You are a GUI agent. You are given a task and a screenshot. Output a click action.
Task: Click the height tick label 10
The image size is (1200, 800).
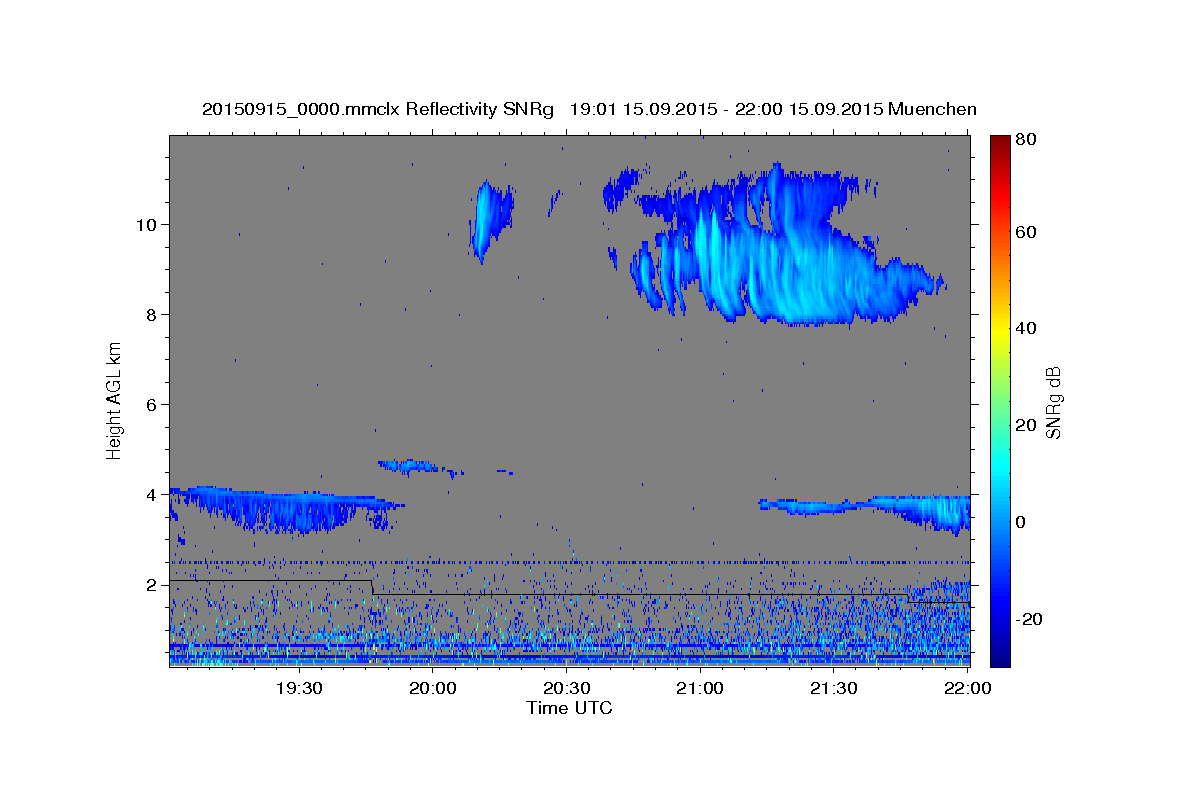[x=147, y=224]
